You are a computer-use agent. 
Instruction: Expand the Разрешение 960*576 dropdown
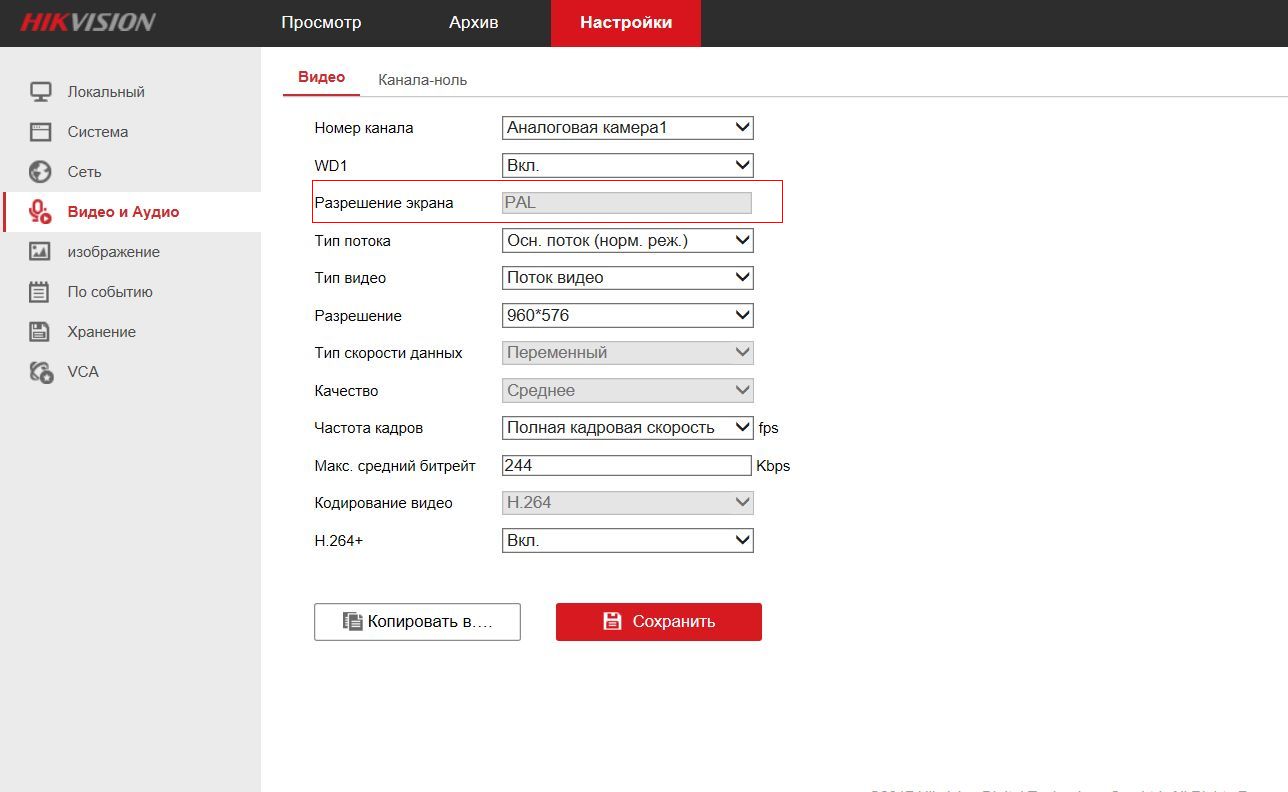point(627,315)
